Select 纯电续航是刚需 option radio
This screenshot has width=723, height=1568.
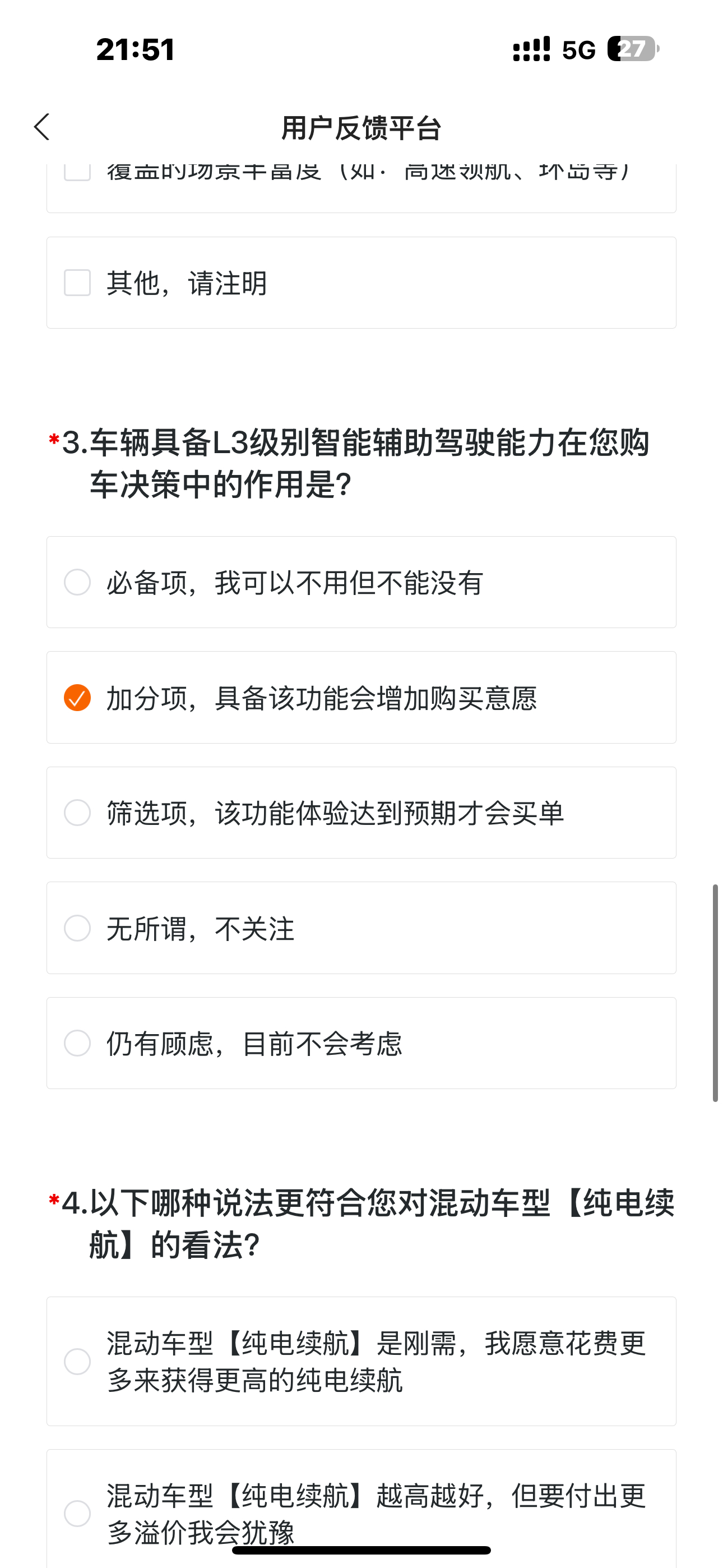77,1362
